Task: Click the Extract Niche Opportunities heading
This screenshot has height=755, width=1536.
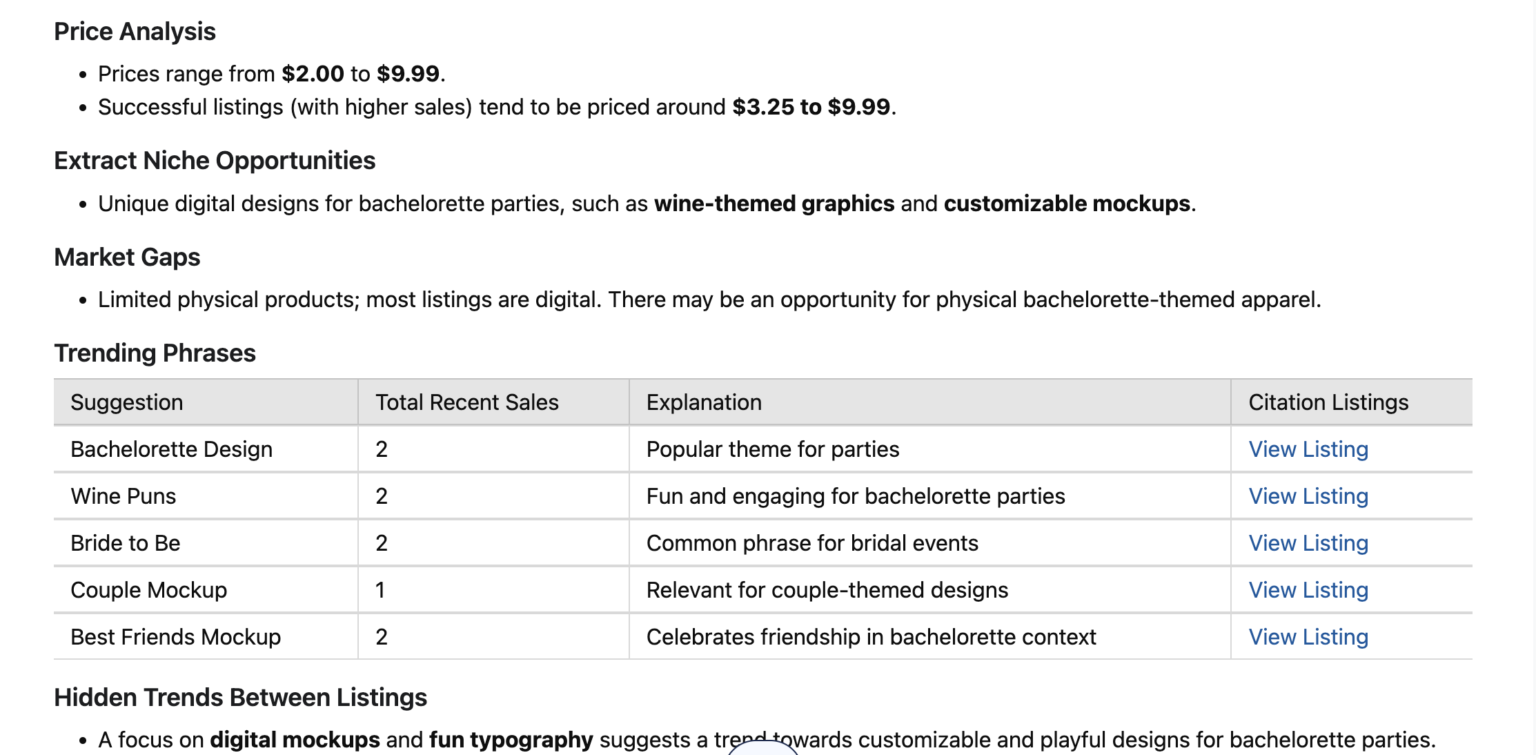Action: point(215,161)
